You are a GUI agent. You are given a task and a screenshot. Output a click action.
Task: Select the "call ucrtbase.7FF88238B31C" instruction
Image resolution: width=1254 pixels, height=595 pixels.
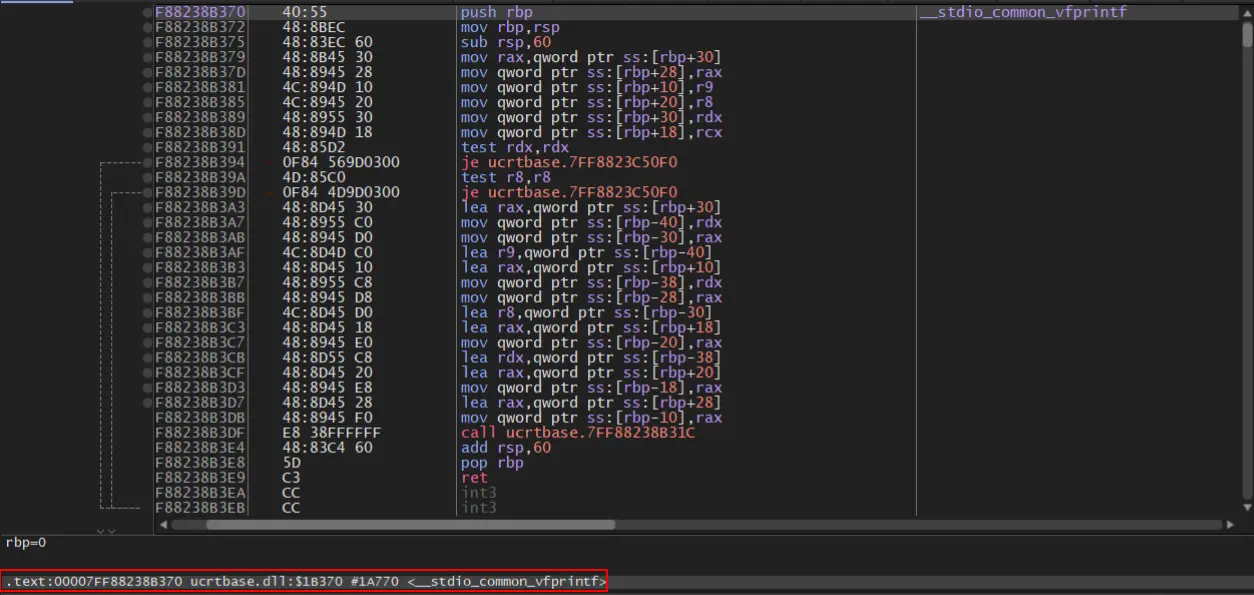578,432
